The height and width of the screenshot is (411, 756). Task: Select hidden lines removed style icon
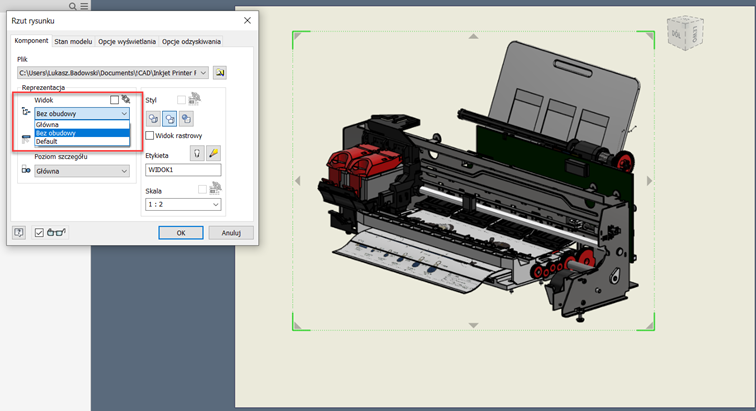[x=170, y=117]
